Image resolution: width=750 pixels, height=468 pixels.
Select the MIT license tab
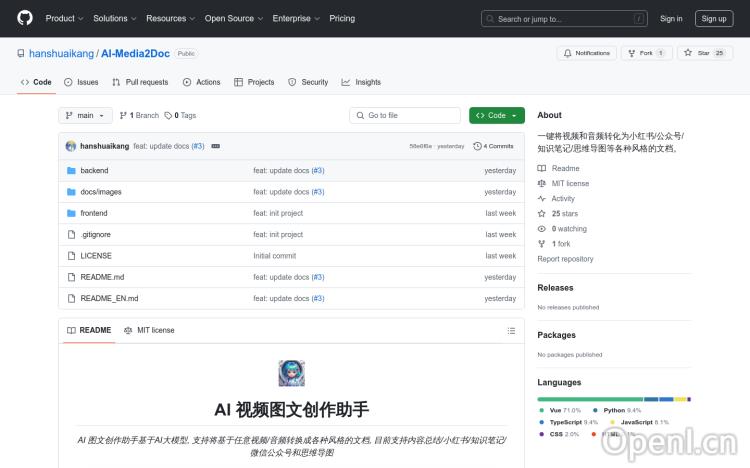(x=149, y=330)
